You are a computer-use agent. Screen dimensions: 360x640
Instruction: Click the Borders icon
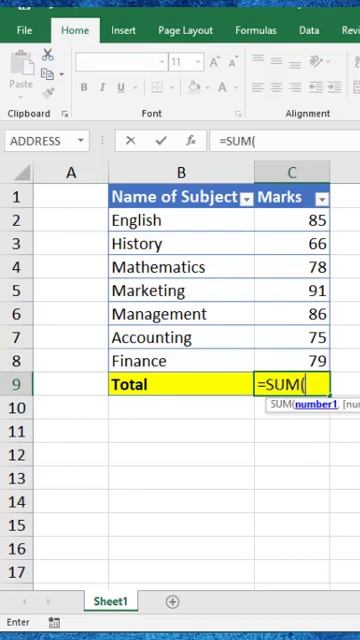click(x=157, y=87)
